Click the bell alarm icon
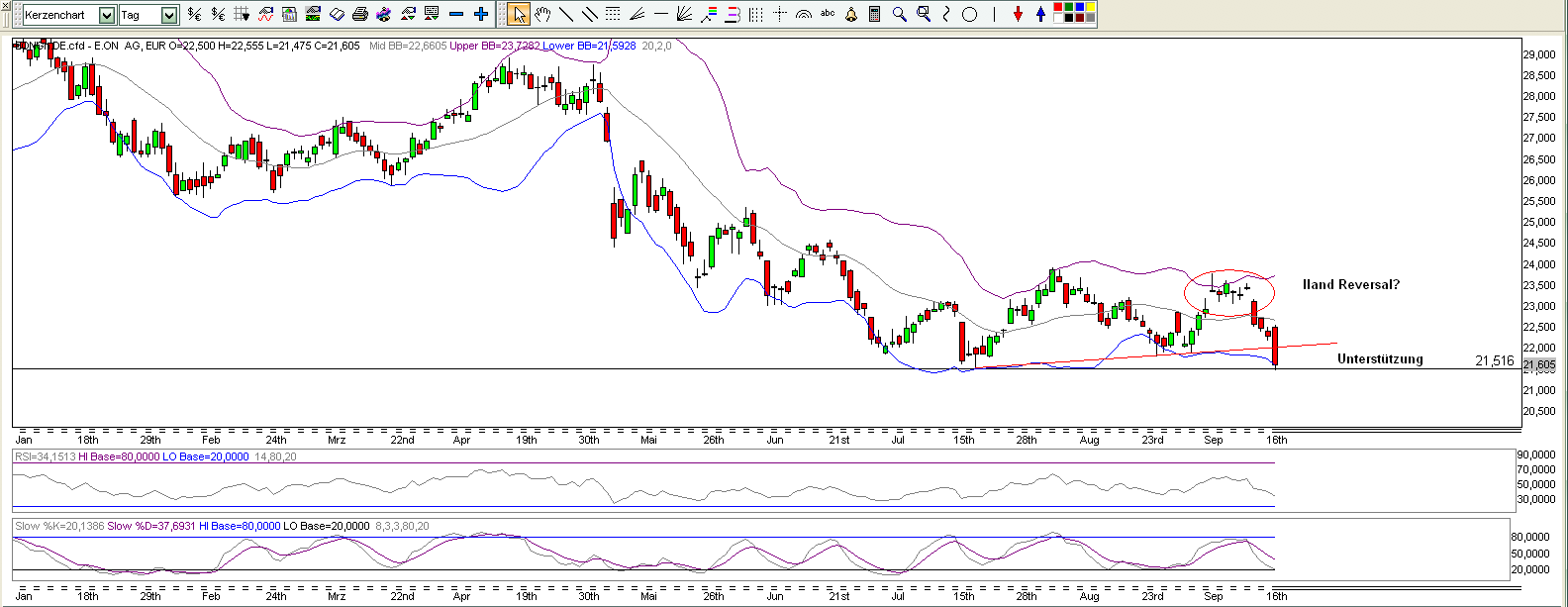 point(851,14)
